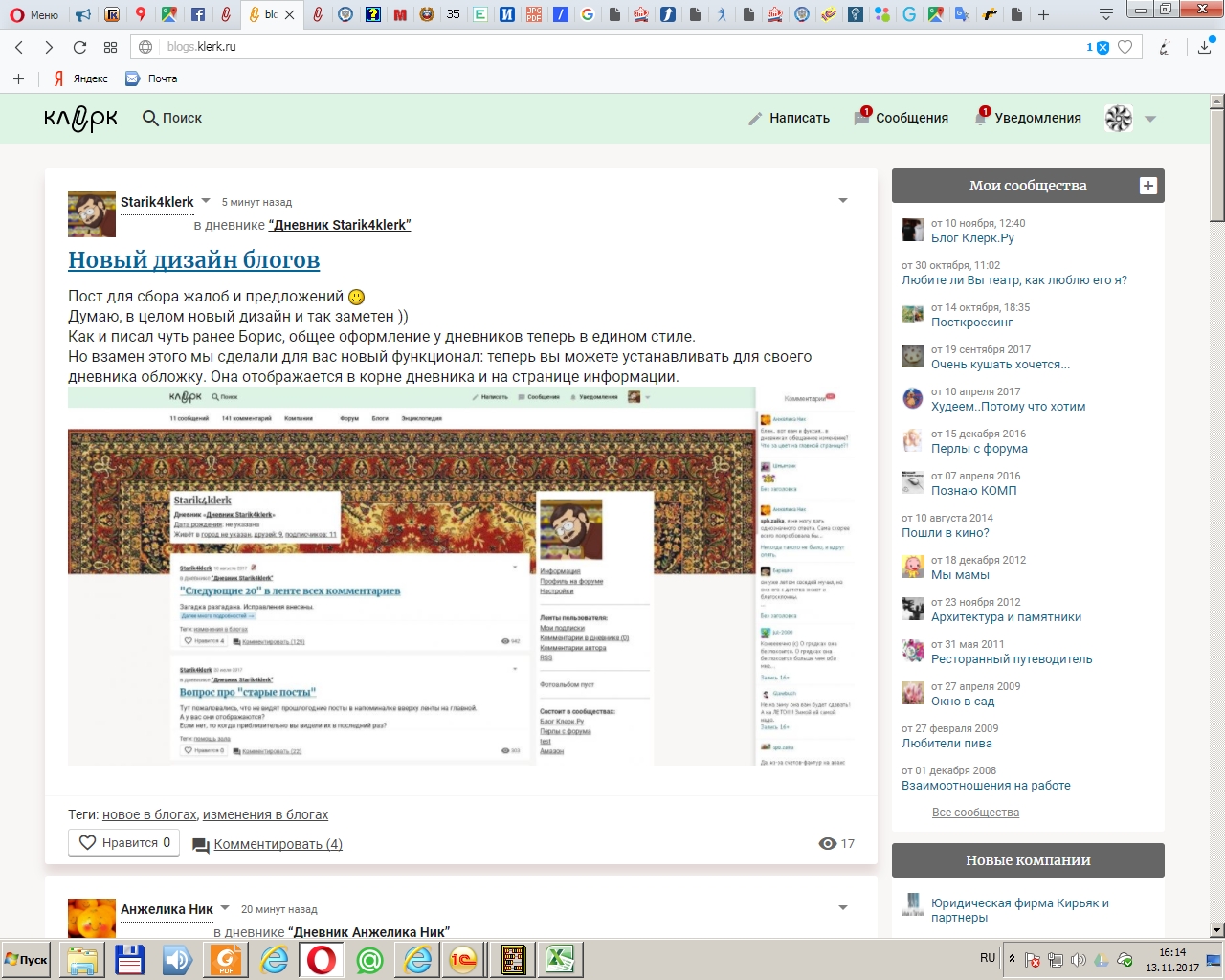Add a bookmark with plus icon

[18, 78]
